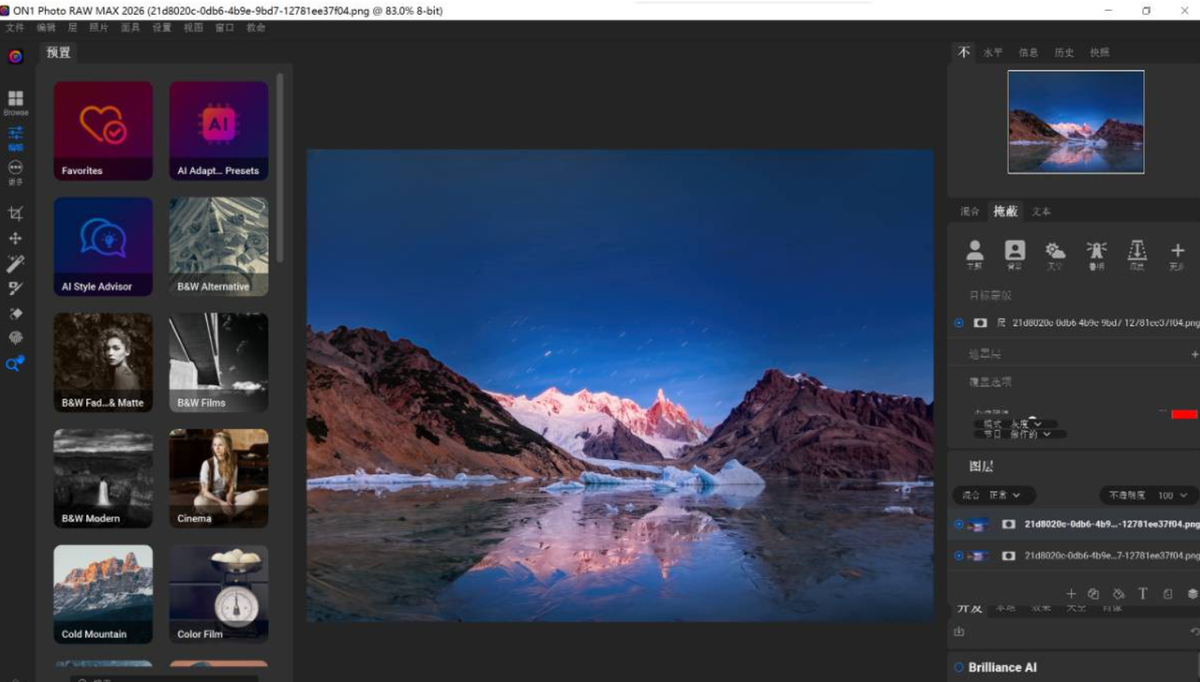
Task: Select the Move/Transform tool
Action: [15, 239]
